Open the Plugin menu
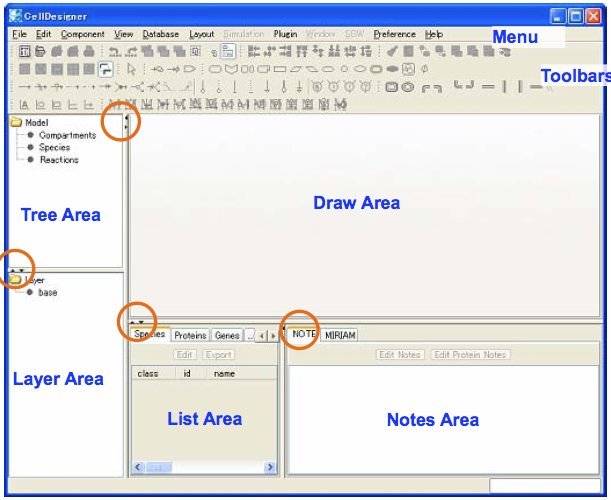Image resolution: width=611 pixels, height=500 pixels. (285, 34)
